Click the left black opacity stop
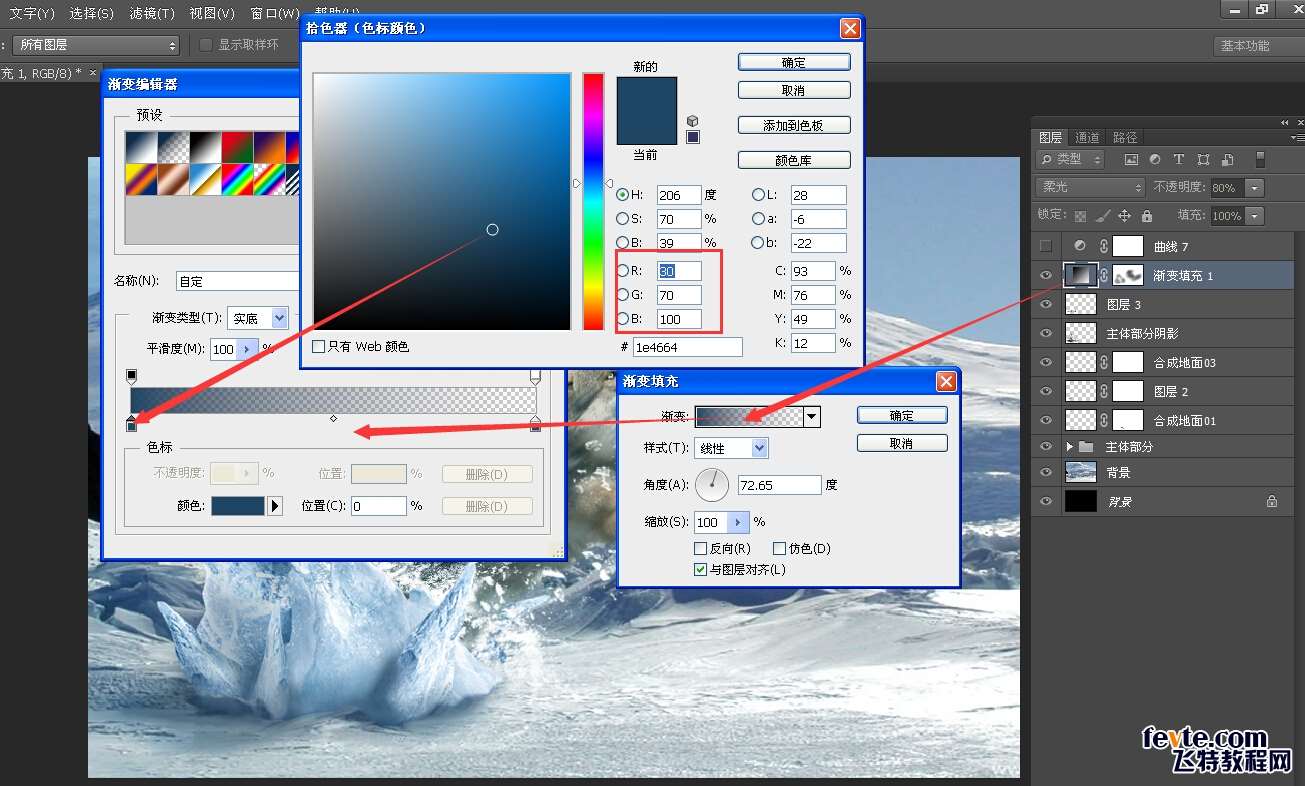 131,377
